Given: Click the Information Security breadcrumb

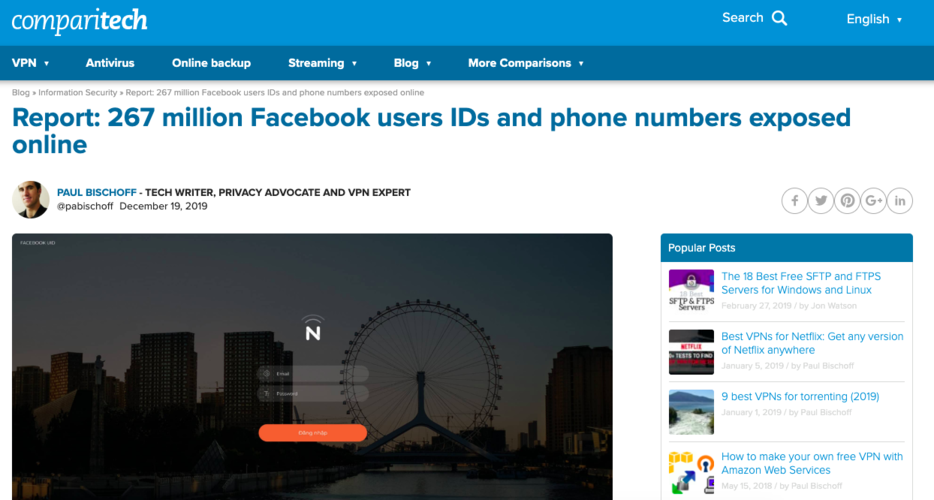Looking at the screenshot, I should (x=77, y=92).
